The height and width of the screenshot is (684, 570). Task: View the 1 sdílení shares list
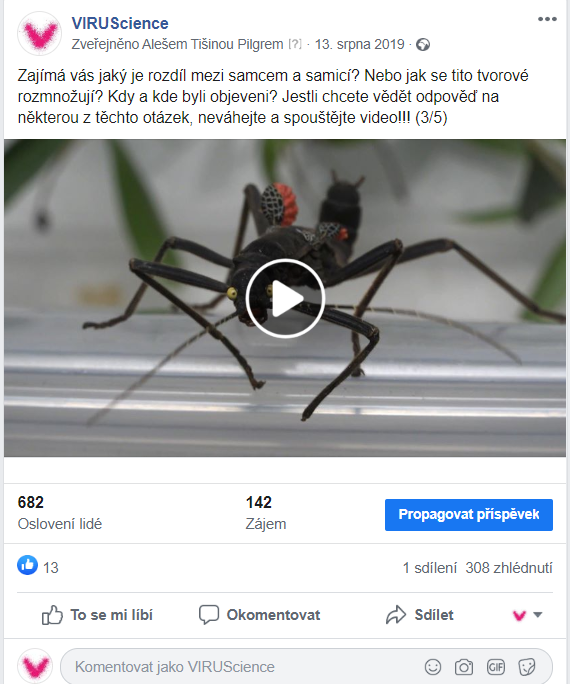[x=430, y=568]
